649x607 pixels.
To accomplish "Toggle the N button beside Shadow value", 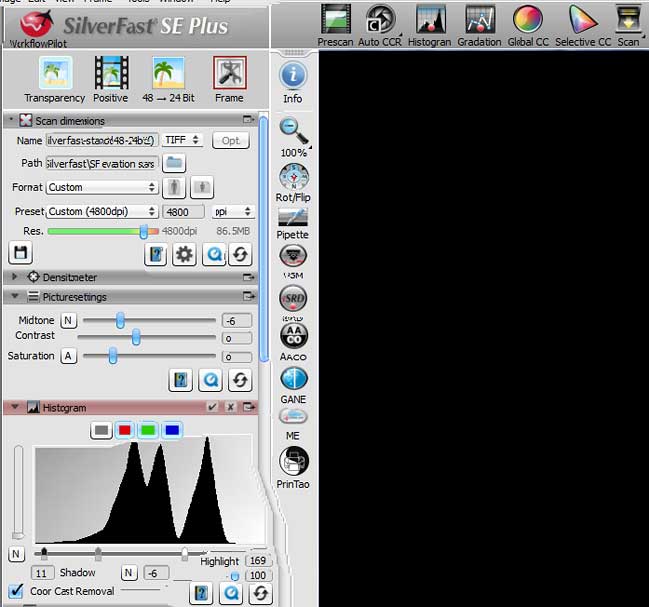I will pos(129,573).
